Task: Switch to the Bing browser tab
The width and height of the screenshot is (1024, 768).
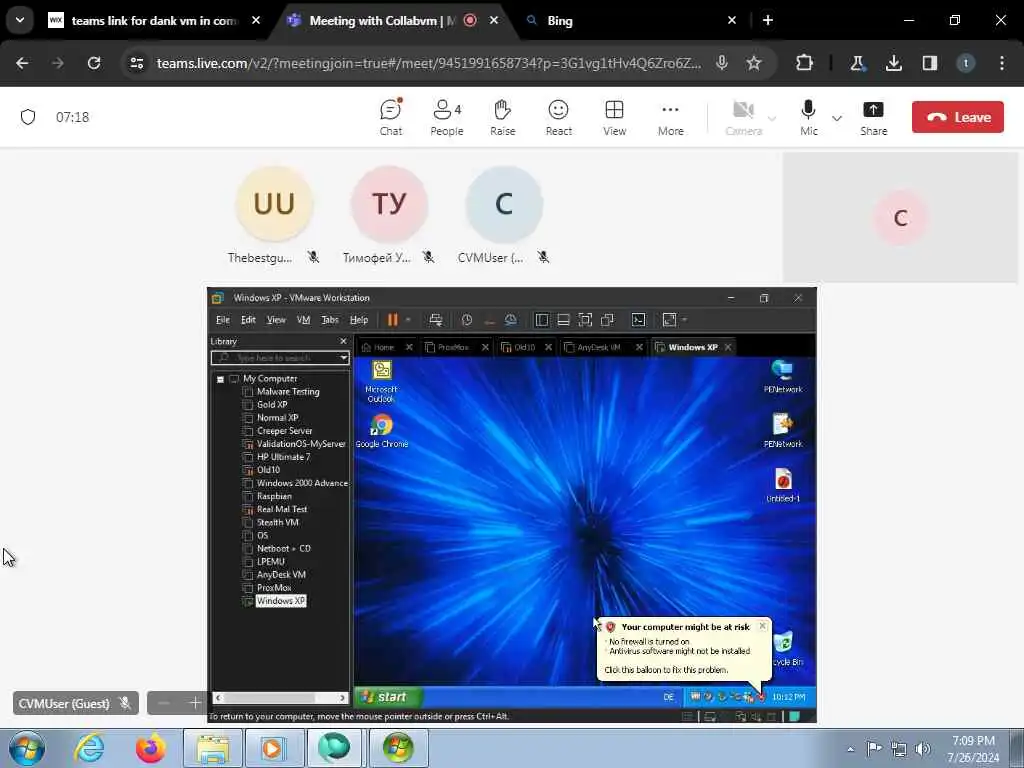Action: click(627, 20)
